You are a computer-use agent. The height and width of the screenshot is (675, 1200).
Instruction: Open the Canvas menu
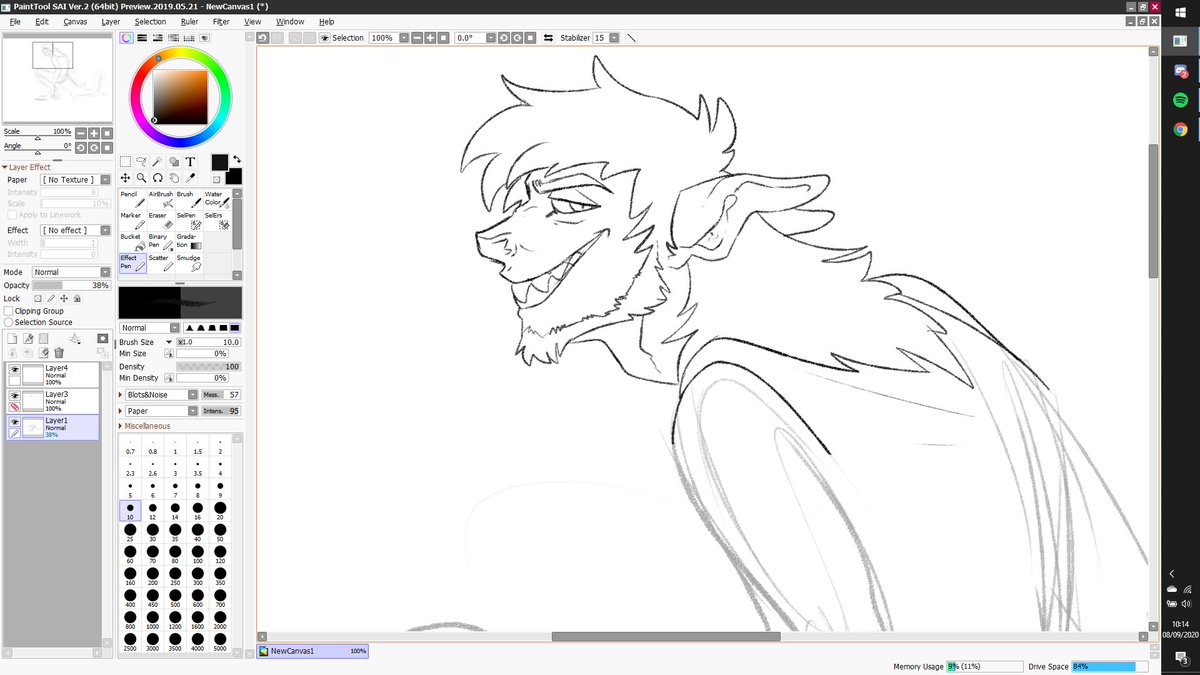(x=75, y=21)
